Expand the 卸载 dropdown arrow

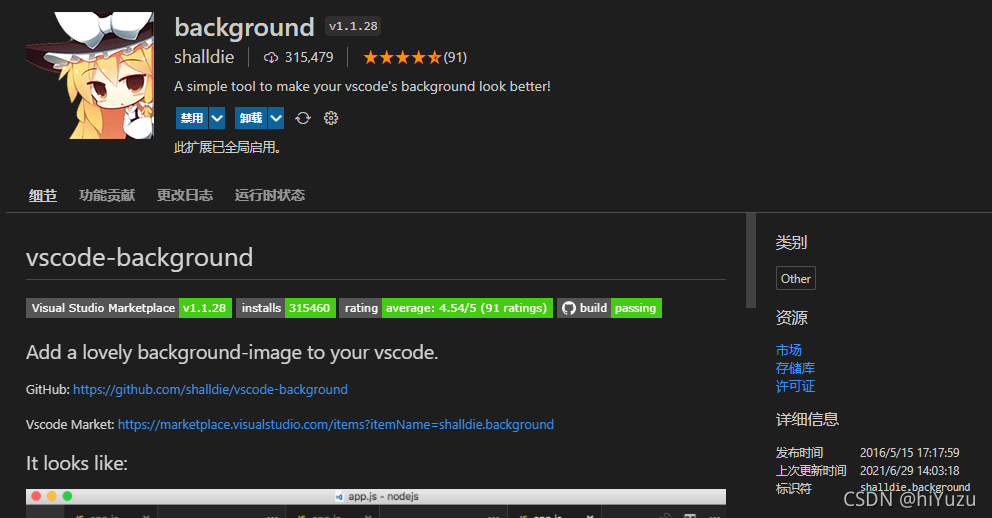click(x=276, y=118)
